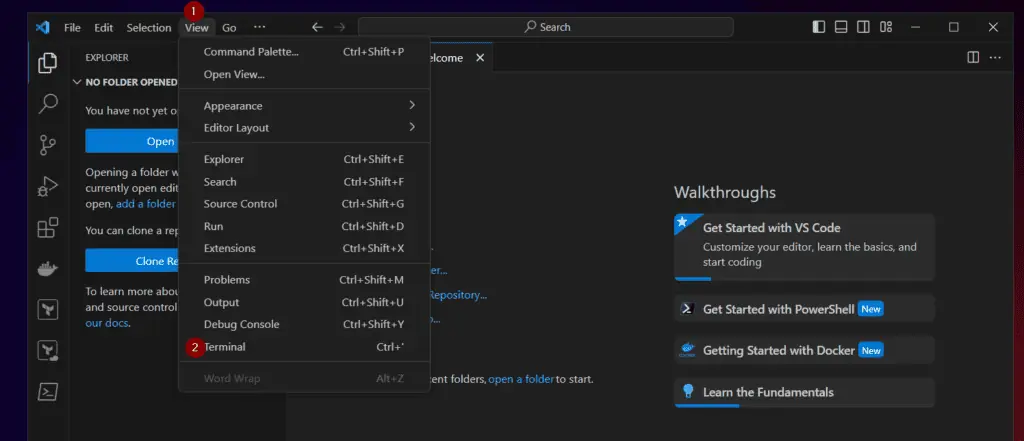1024x441 pixels.
Task: Select Output in the View menu
Action: click(304, 302)
